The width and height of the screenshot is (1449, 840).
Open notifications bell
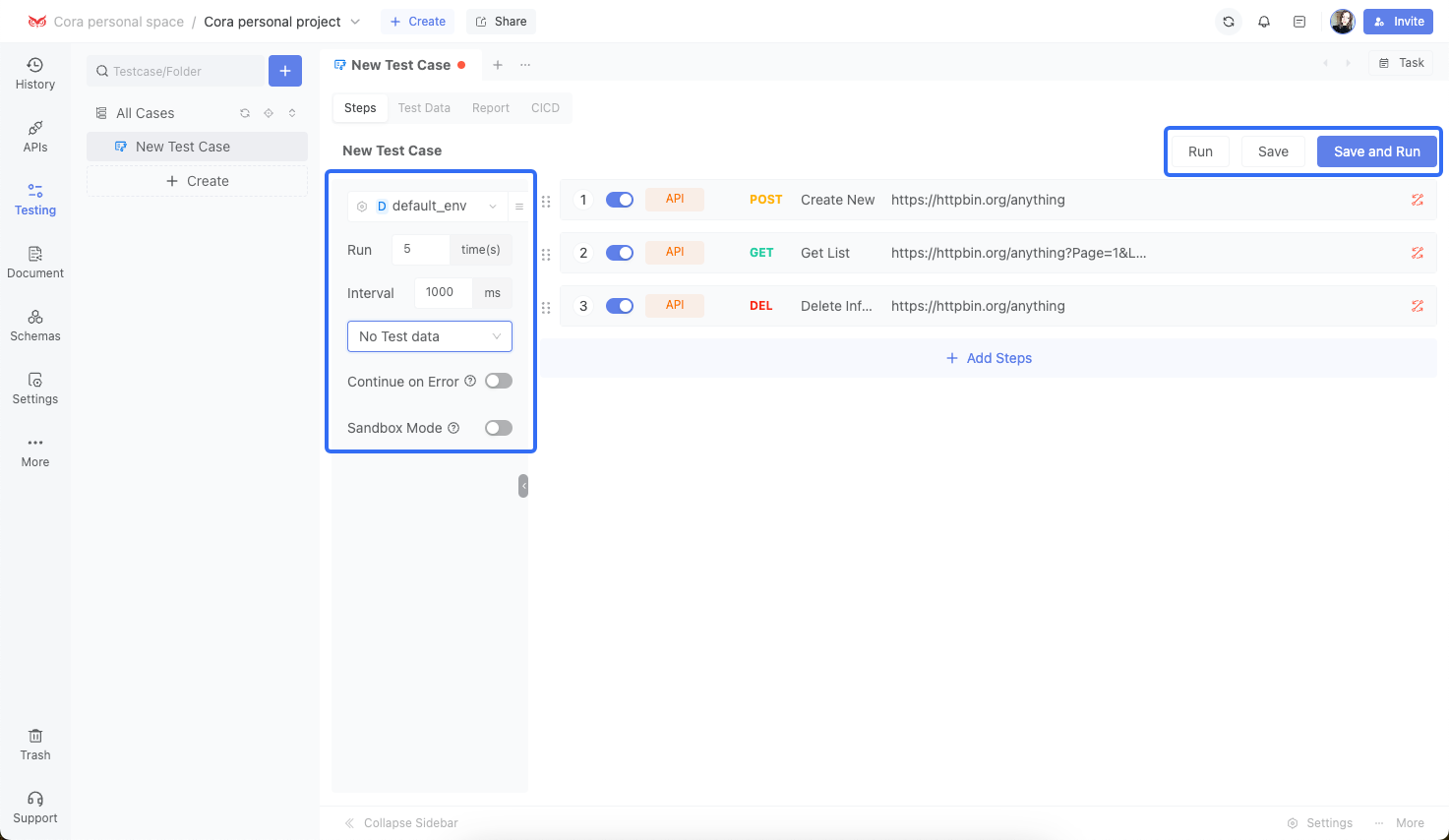[1264, 22]
